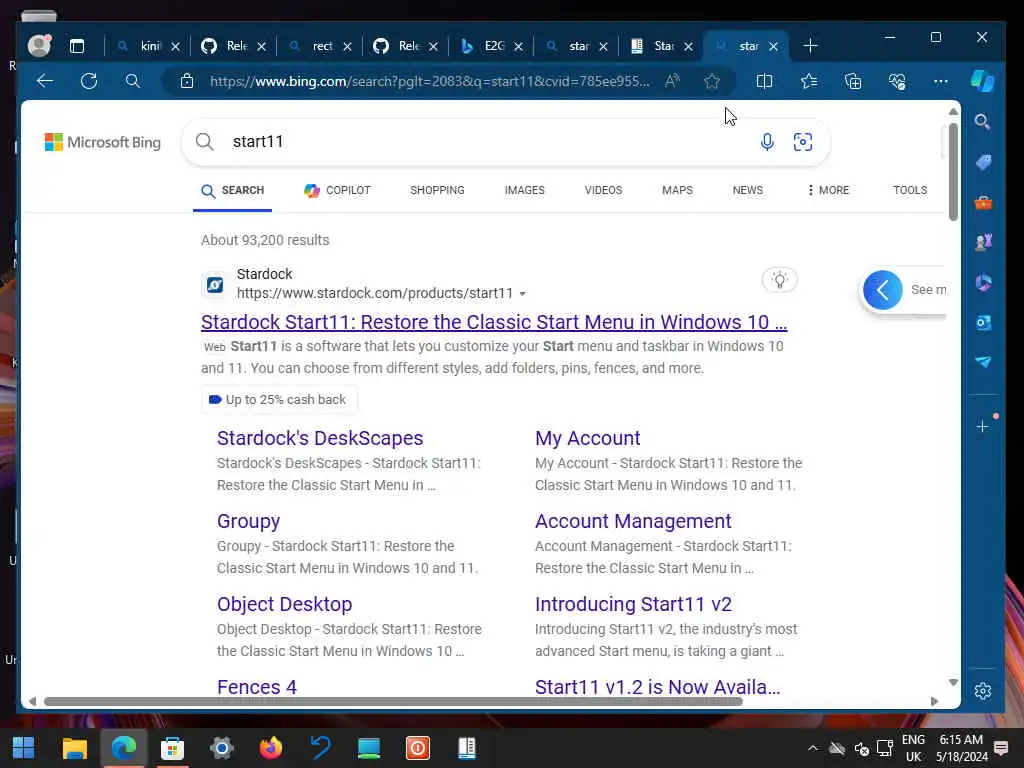Open File Explorer from taskbar

74,748
